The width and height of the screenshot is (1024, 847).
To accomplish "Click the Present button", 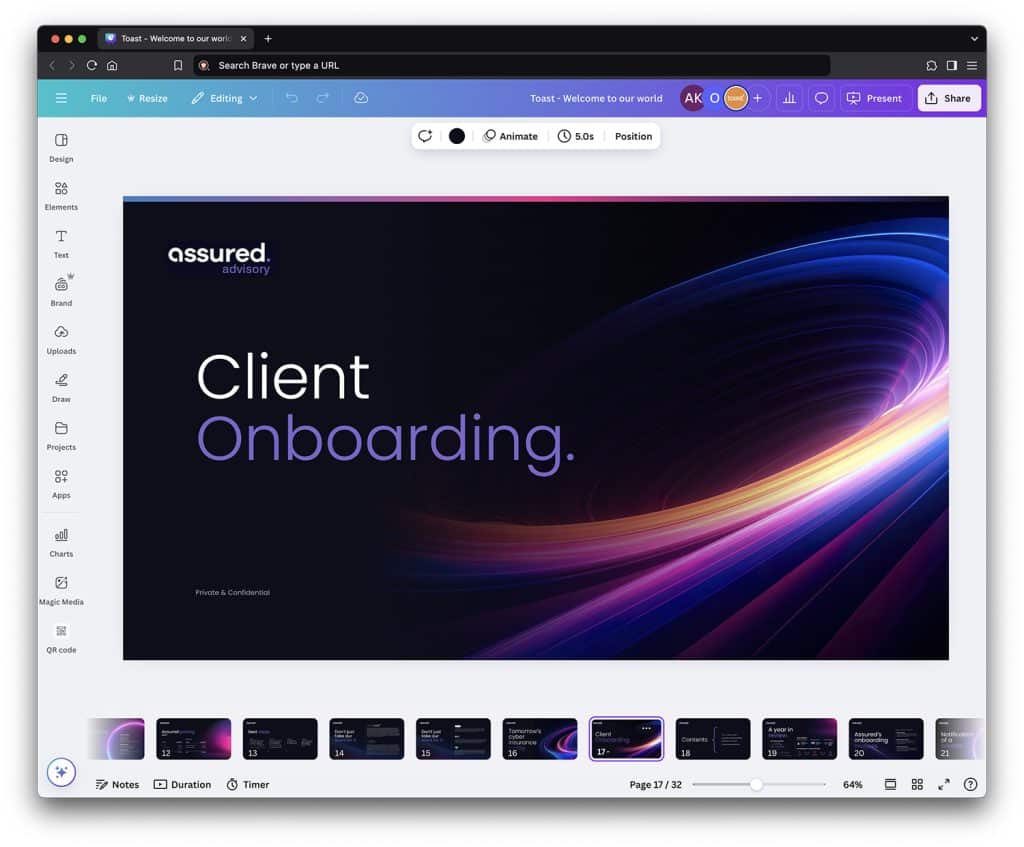I will pos(874,98).
